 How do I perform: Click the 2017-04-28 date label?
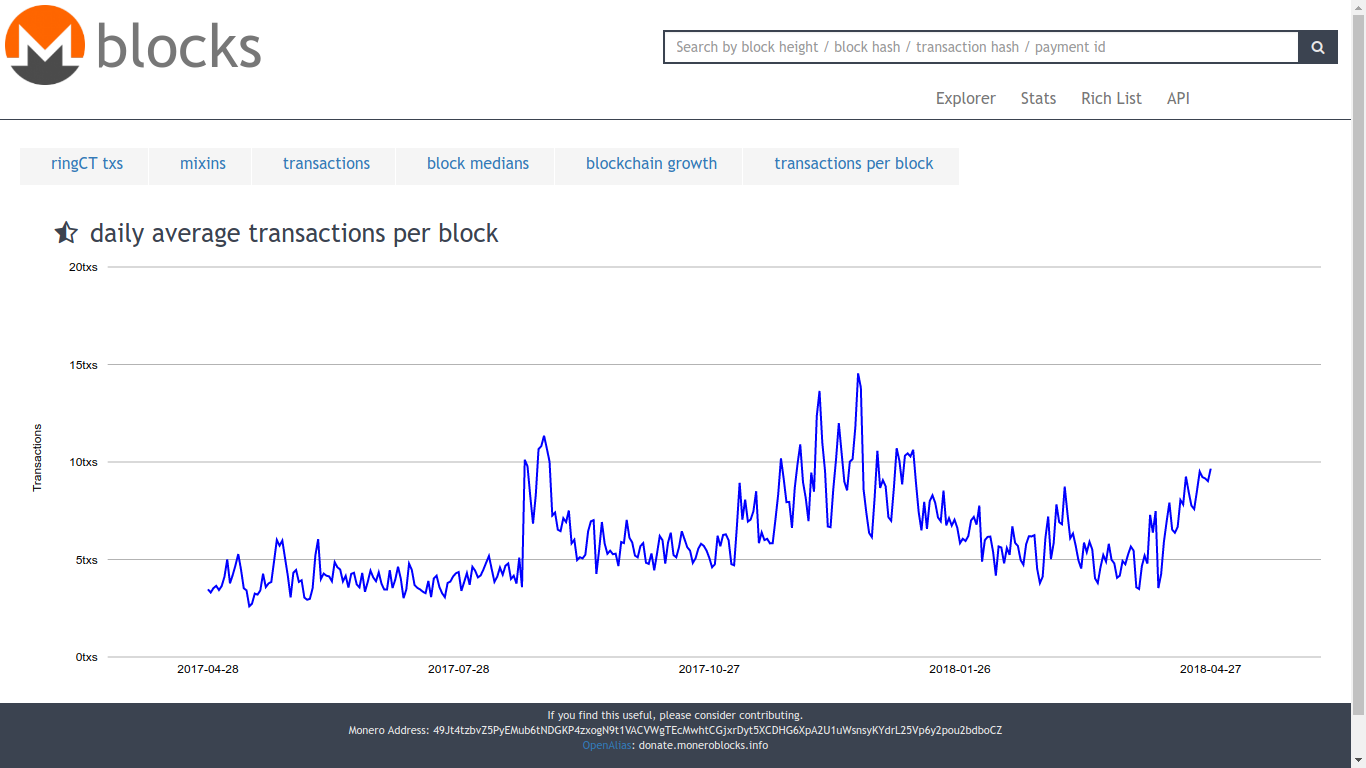208,669
